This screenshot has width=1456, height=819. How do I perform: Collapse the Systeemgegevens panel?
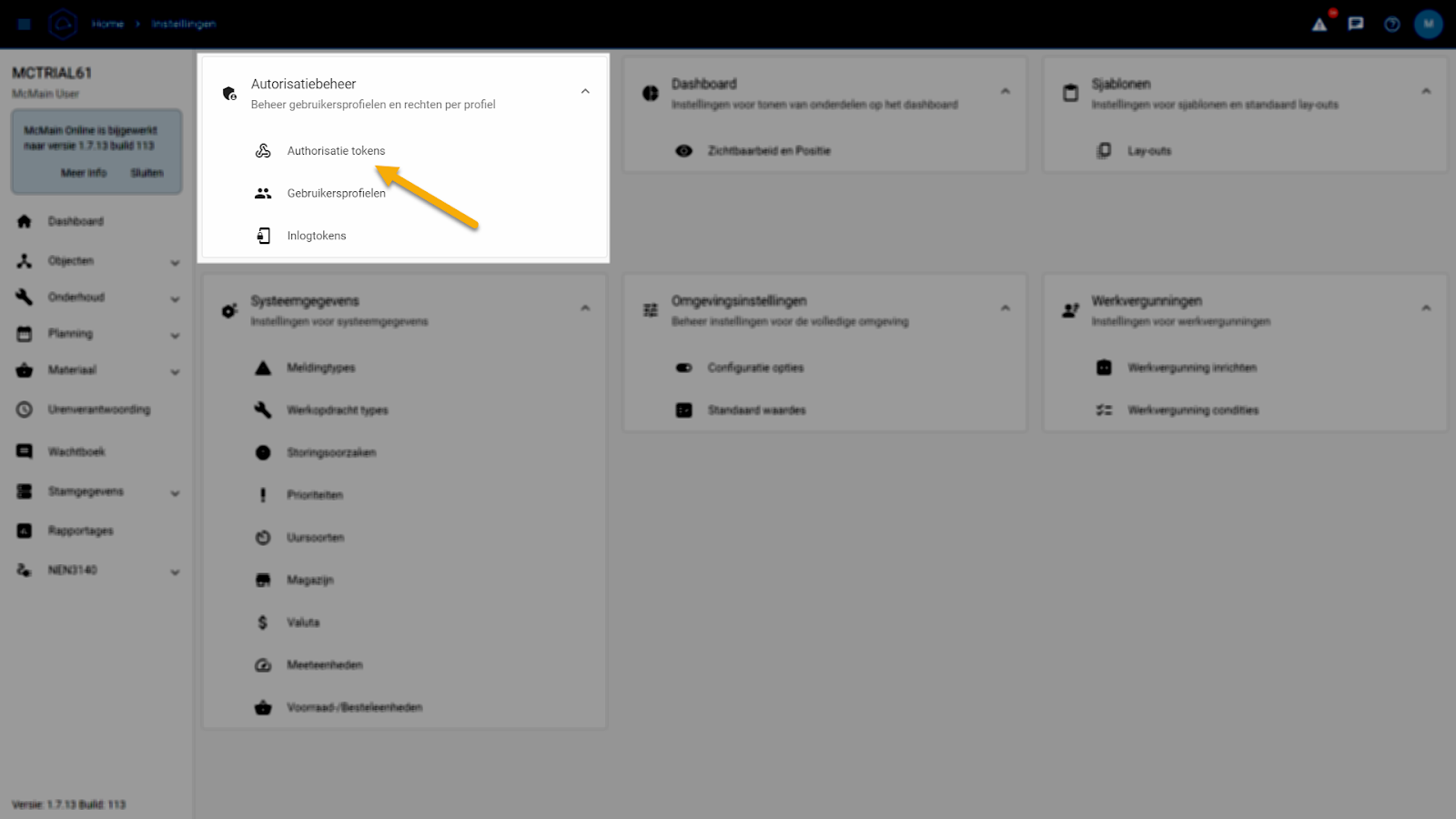pyautogui.click(x=585, y=308)
